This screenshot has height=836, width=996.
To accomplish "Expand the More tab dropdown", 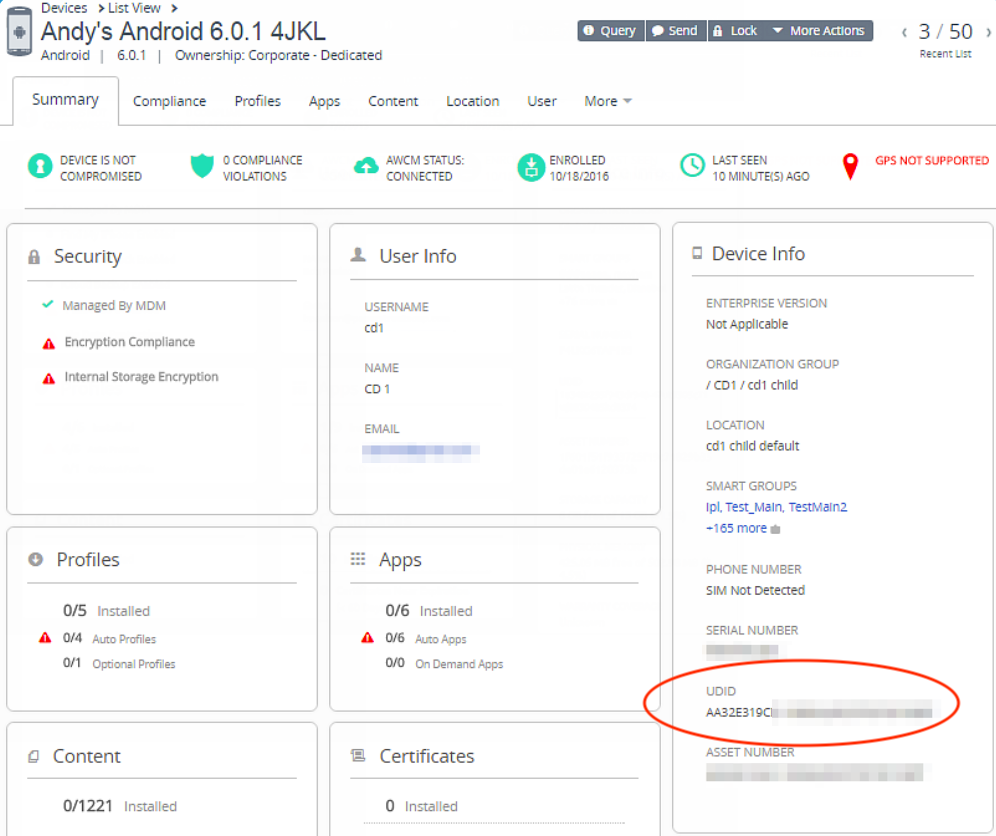I will [x=608, y=101].
